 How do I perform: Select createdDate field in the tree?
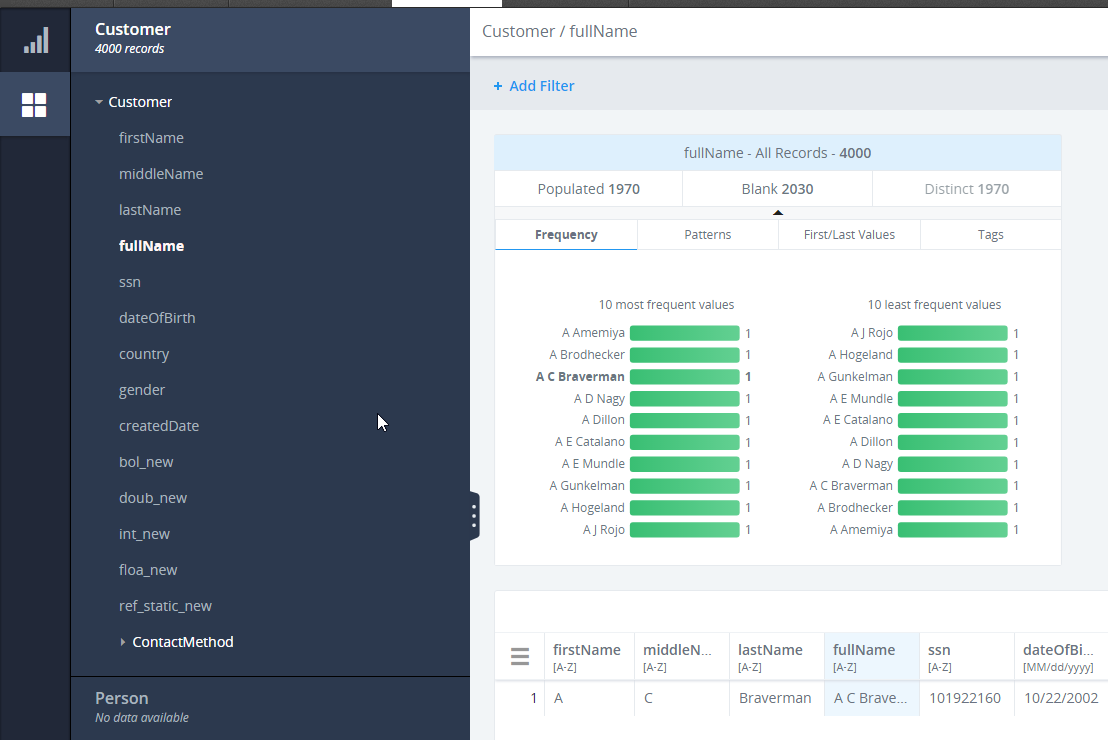click(159, 426)
